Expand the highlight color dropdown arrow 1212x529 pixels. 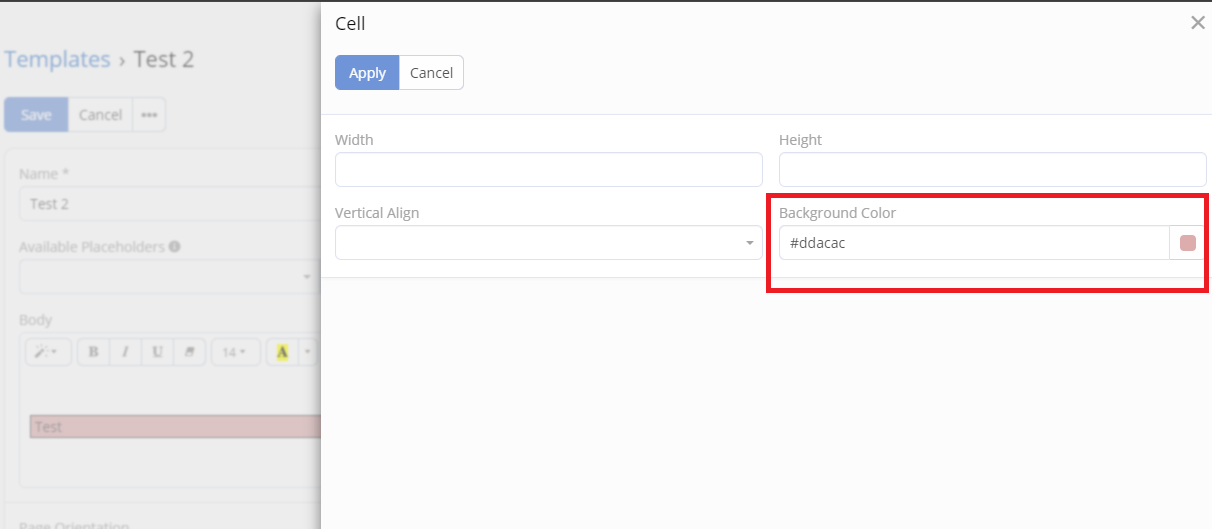tap(308, 352)
